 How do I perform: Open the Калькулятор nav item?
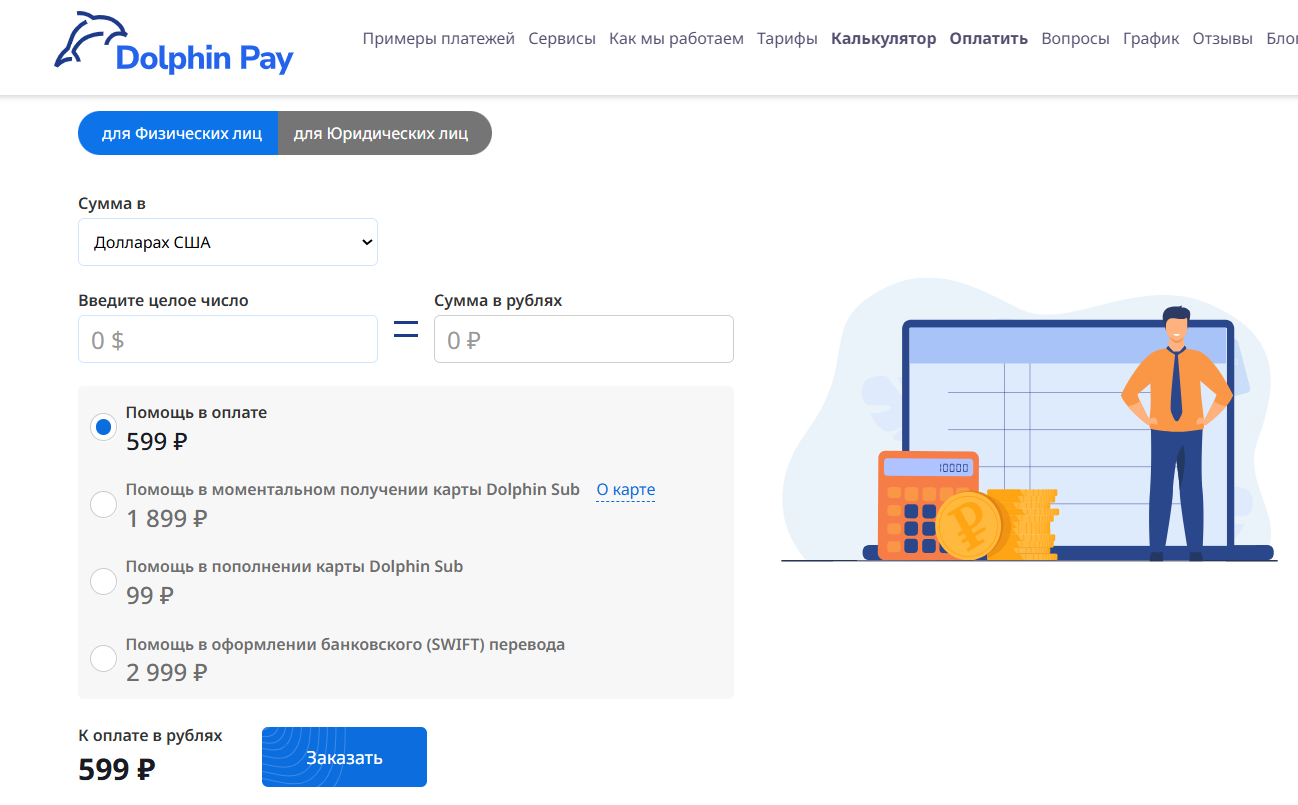(x=884, y=39)
